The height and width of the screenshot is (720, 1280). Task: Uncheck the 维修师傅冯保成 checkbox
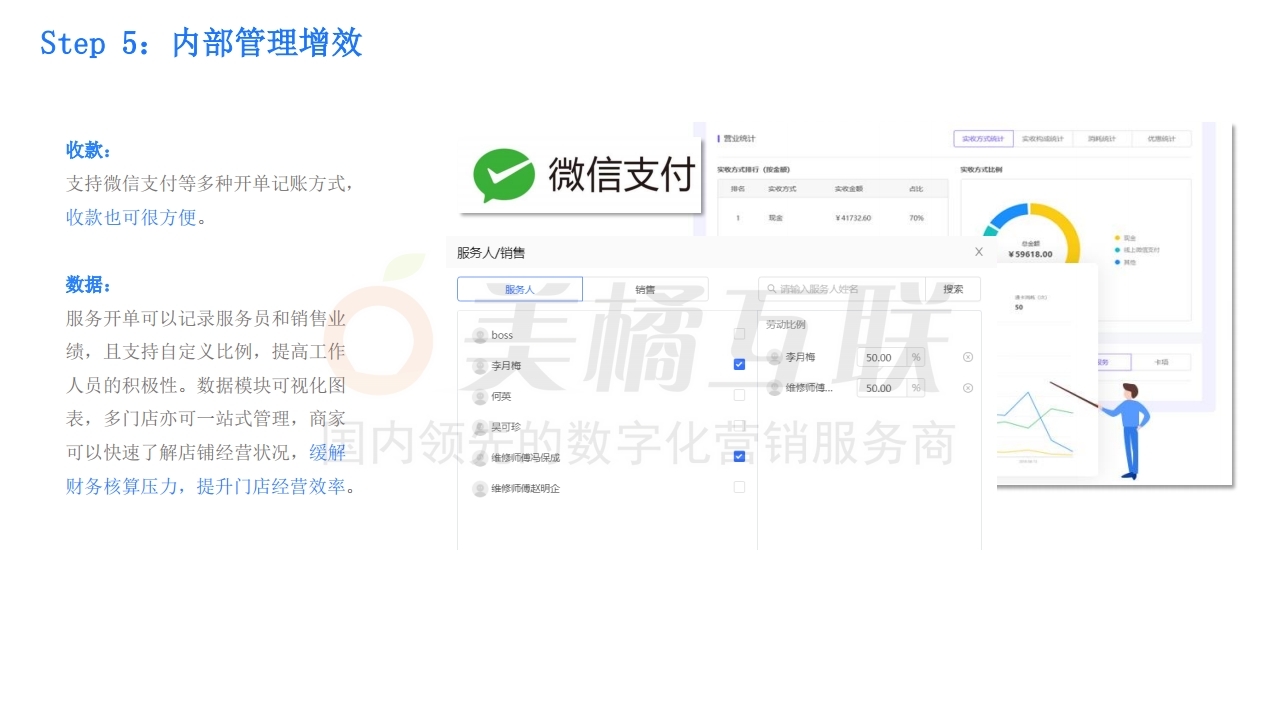pos(739,457)
